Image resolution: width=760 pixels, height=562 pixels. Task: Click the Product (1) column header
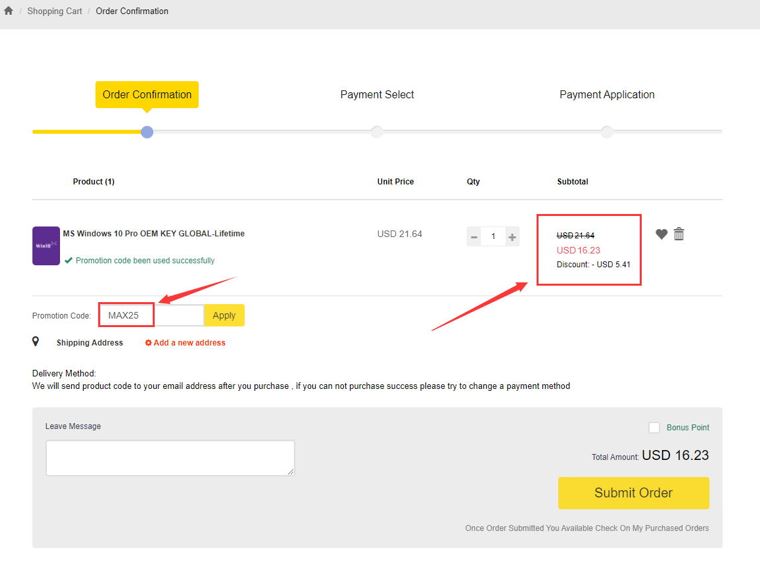point(94,181)
